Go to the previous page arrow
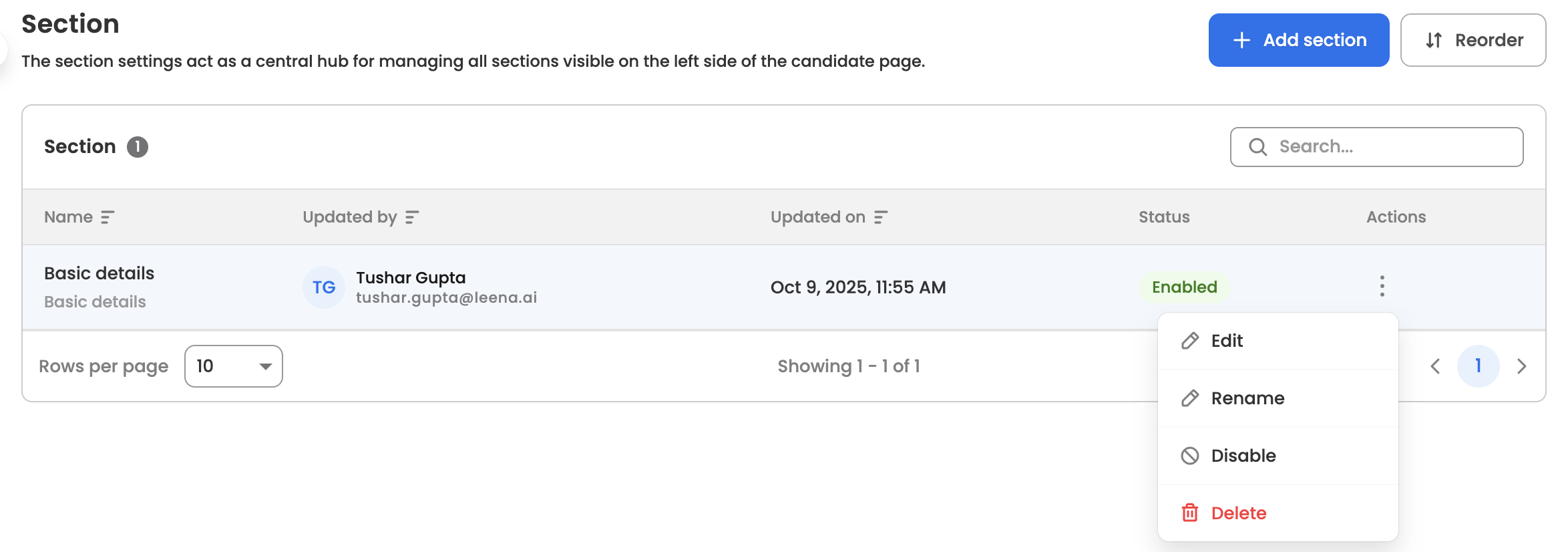The image size is (1568, 552). coord(1435,366)
